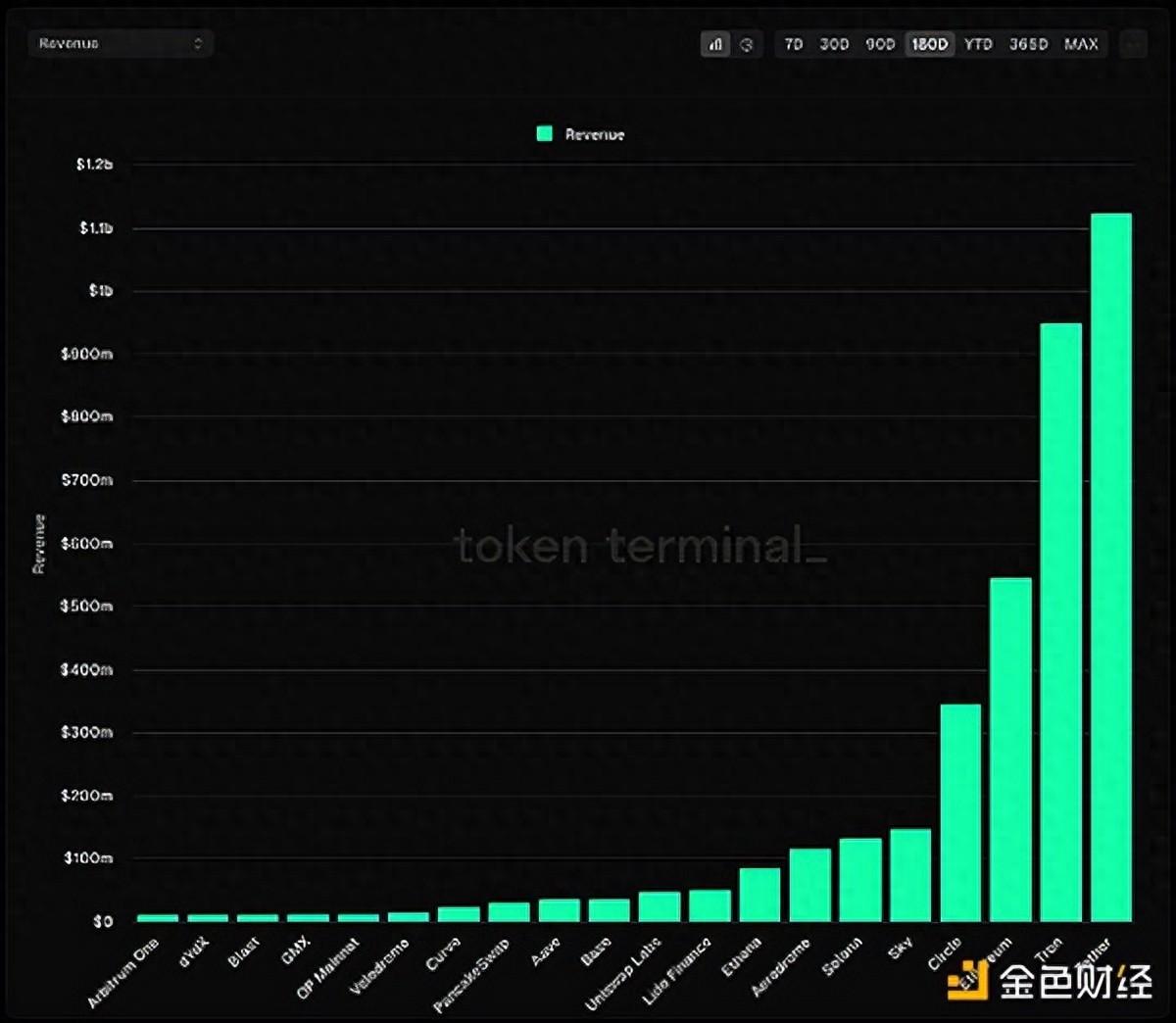This screenshot has height=1023, width=1176.
Task: Select the 90D time range
Action: [x=880, y=44]
